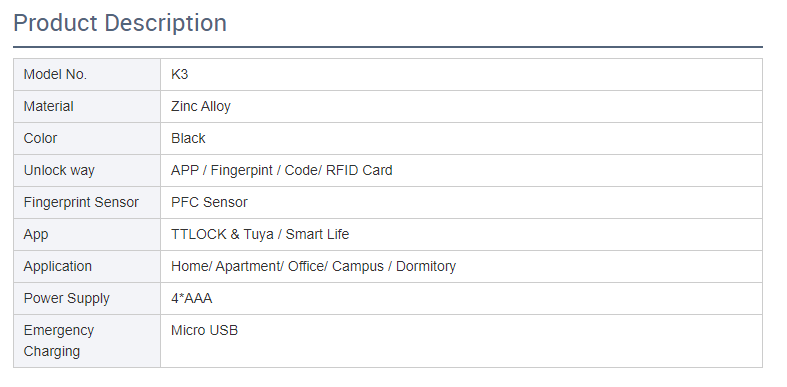Image resolution: width=787 pixels, height=387 pixels.
Task: Click the Micro USB value
Action: 204,331
